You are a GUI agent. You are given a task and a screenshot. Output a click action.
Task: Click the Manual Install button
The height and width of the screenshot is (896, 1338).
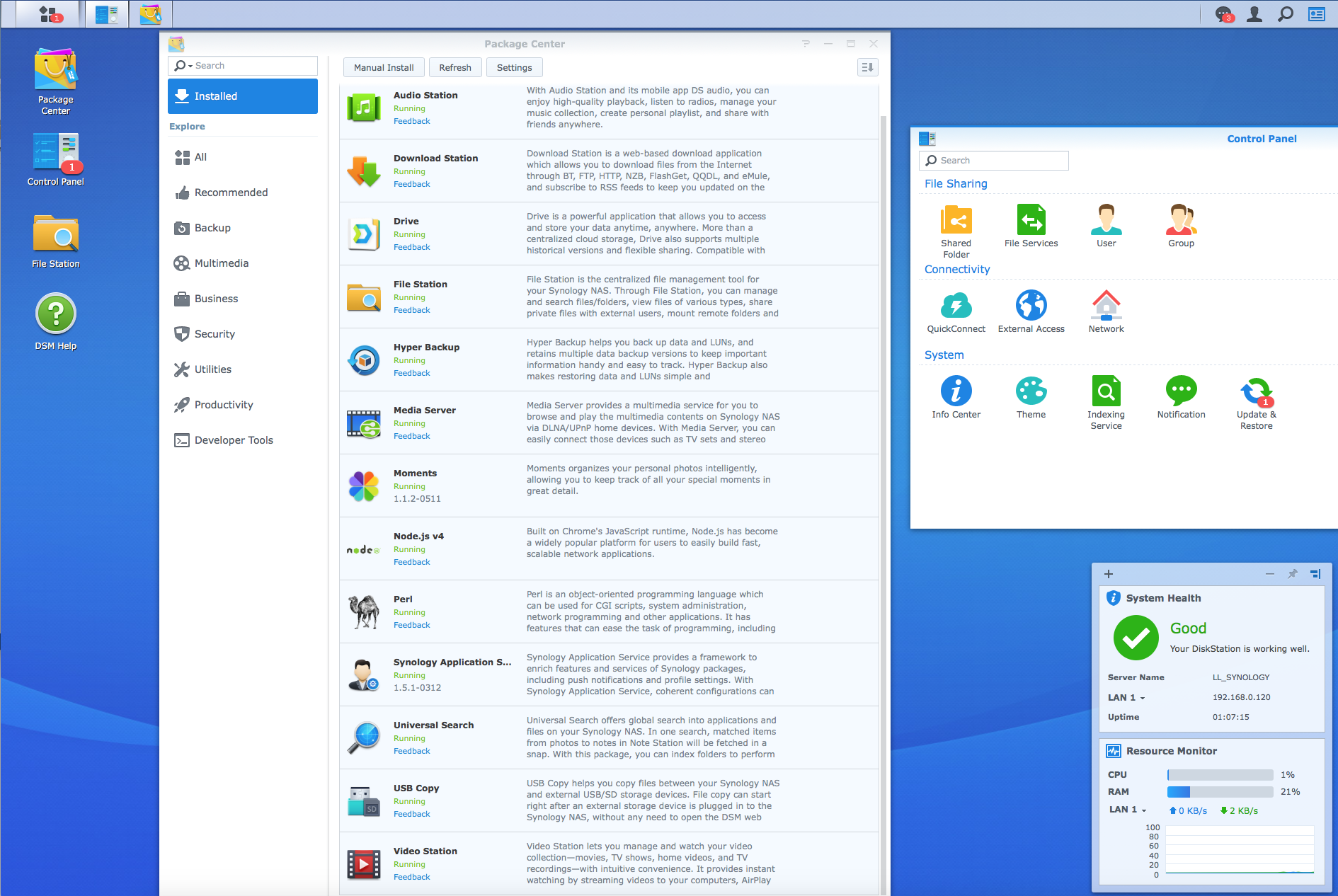384,67
